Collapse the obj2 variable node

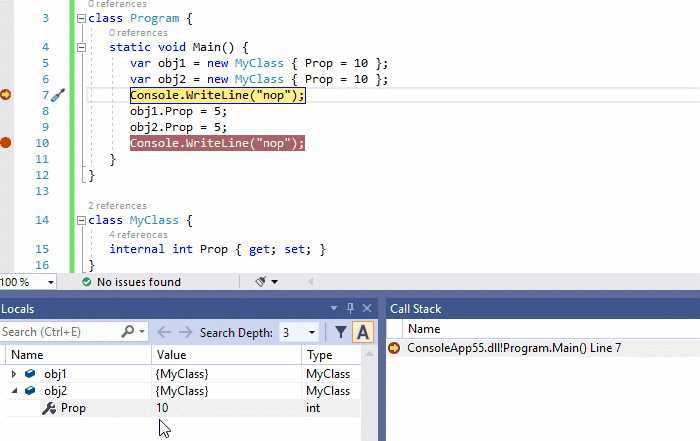click(14, 391)
